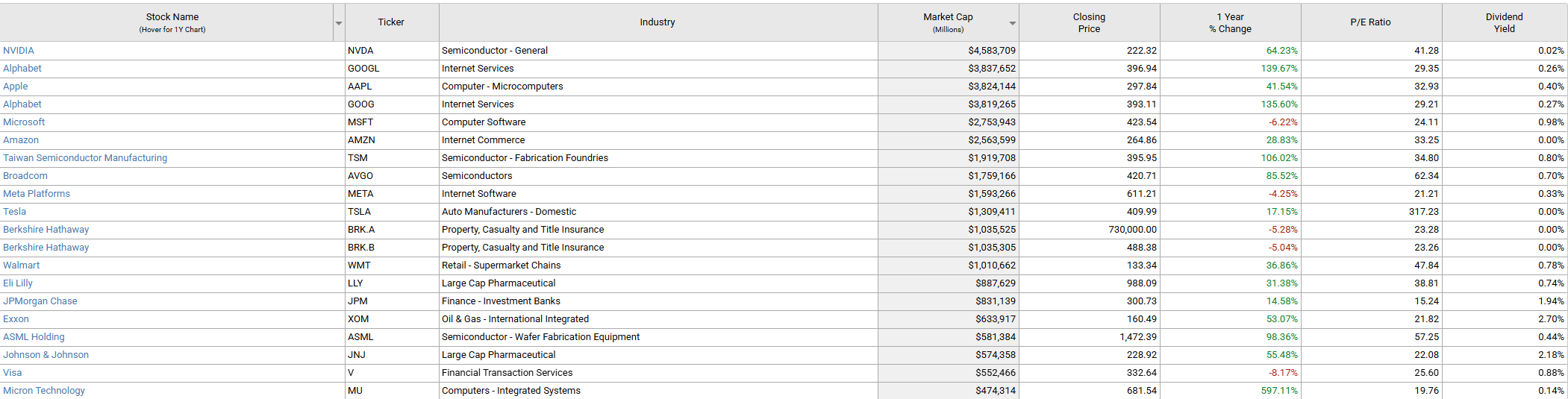Open the Taiwan Semiconductor Manufacturing link
Screen dimensions: 1568x399
85,158
